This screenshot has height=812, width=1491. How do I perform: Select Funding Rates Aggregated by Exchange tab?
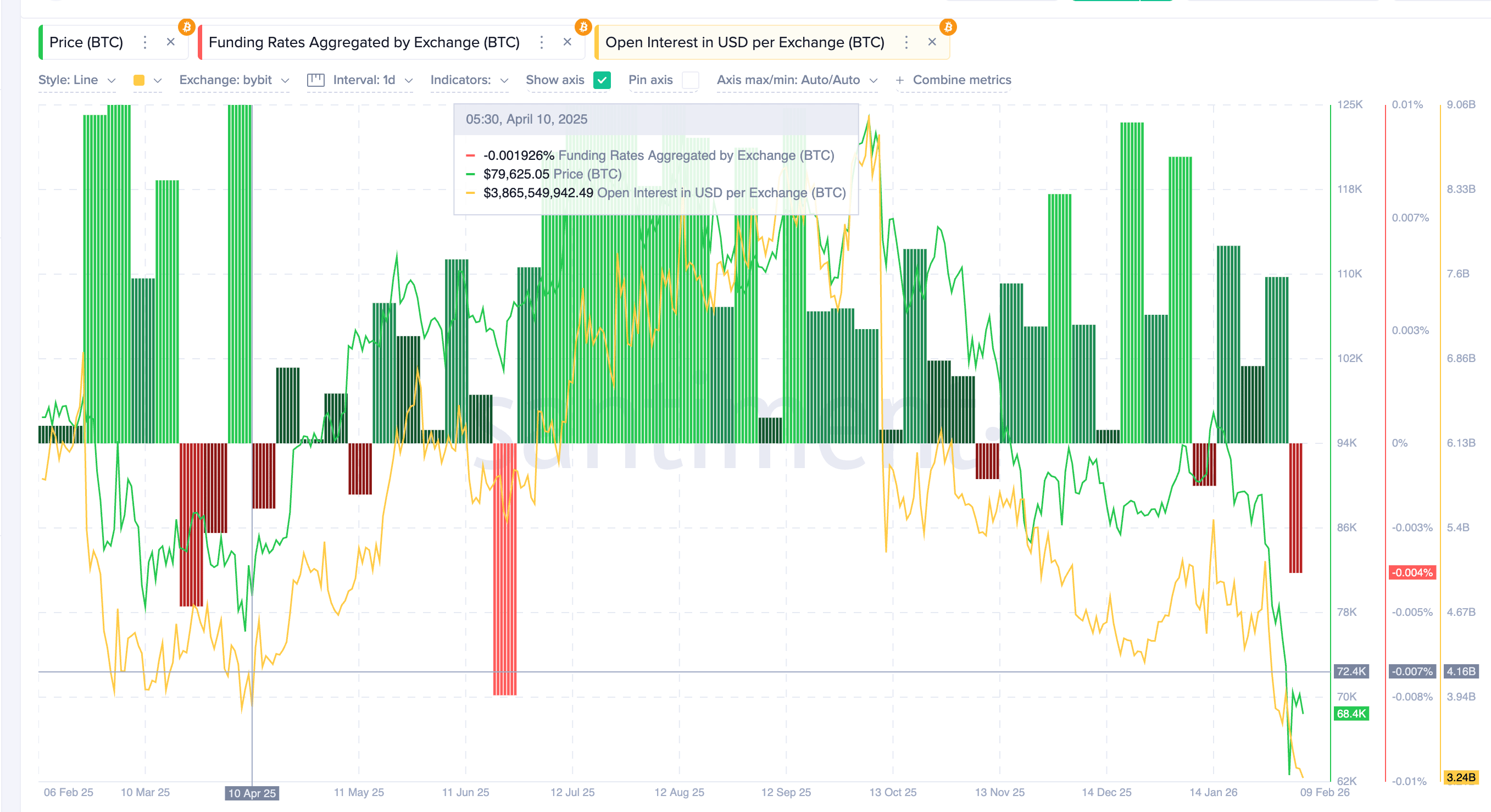(364, 42)
